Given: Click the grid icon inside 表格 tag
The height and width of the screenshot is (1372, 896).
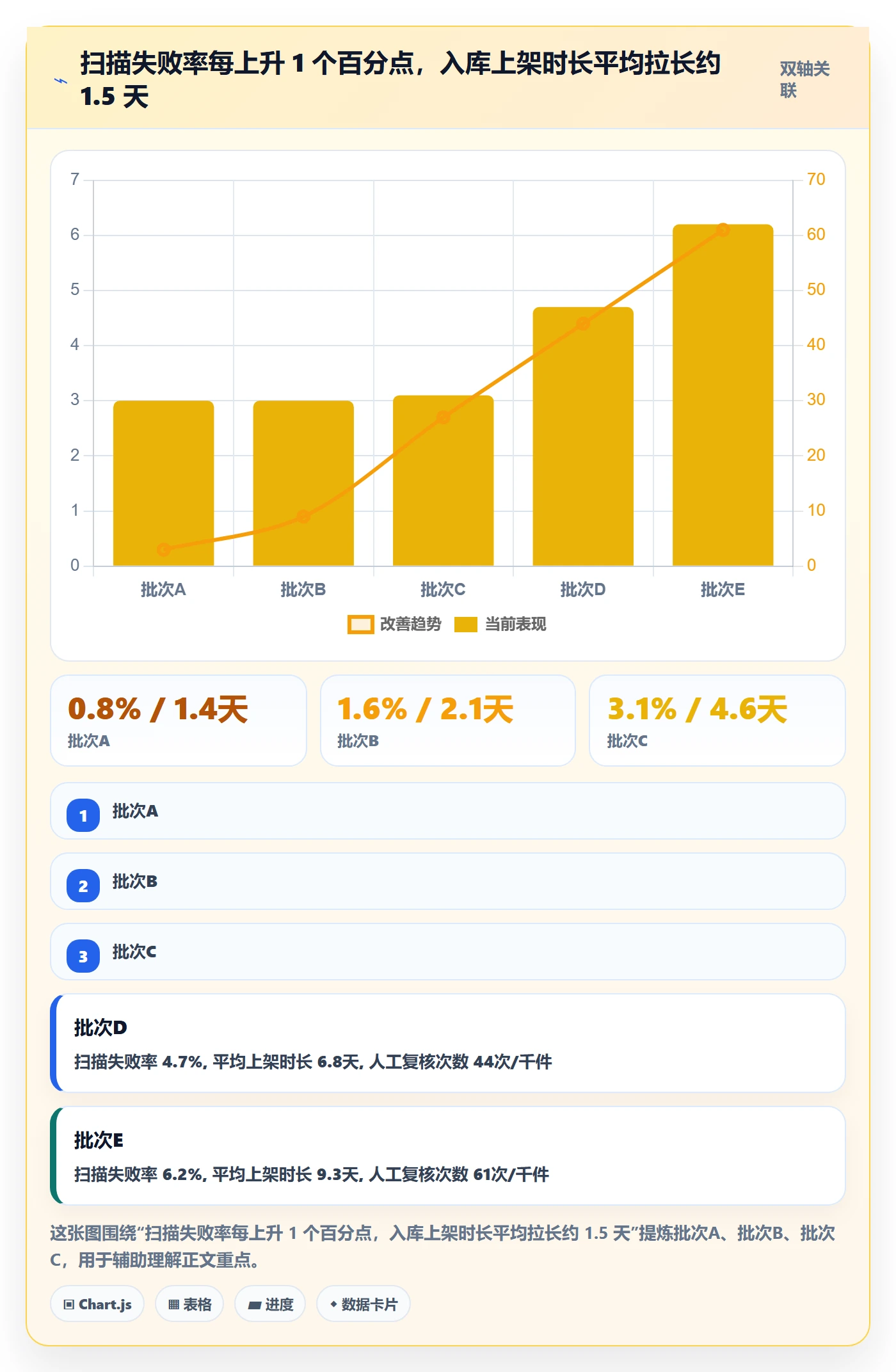Looking at the screenshot, I should coord(173,1304).
